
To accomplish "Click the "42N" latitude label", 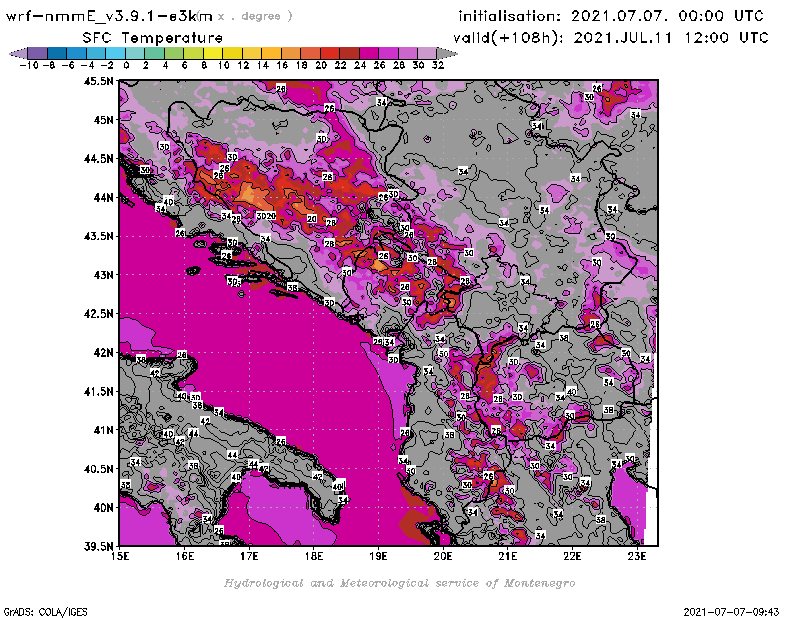I will tap(103, 353).
